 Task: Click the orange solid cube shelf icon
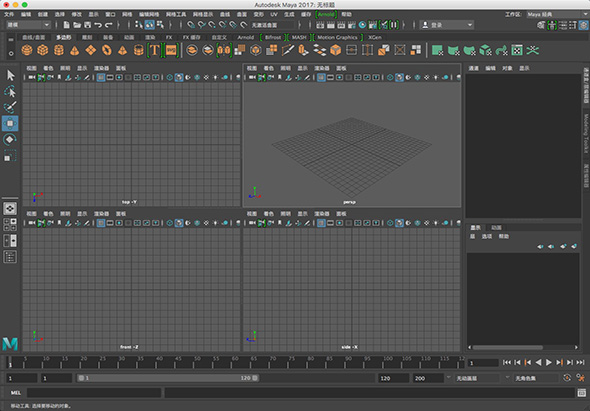335,50
